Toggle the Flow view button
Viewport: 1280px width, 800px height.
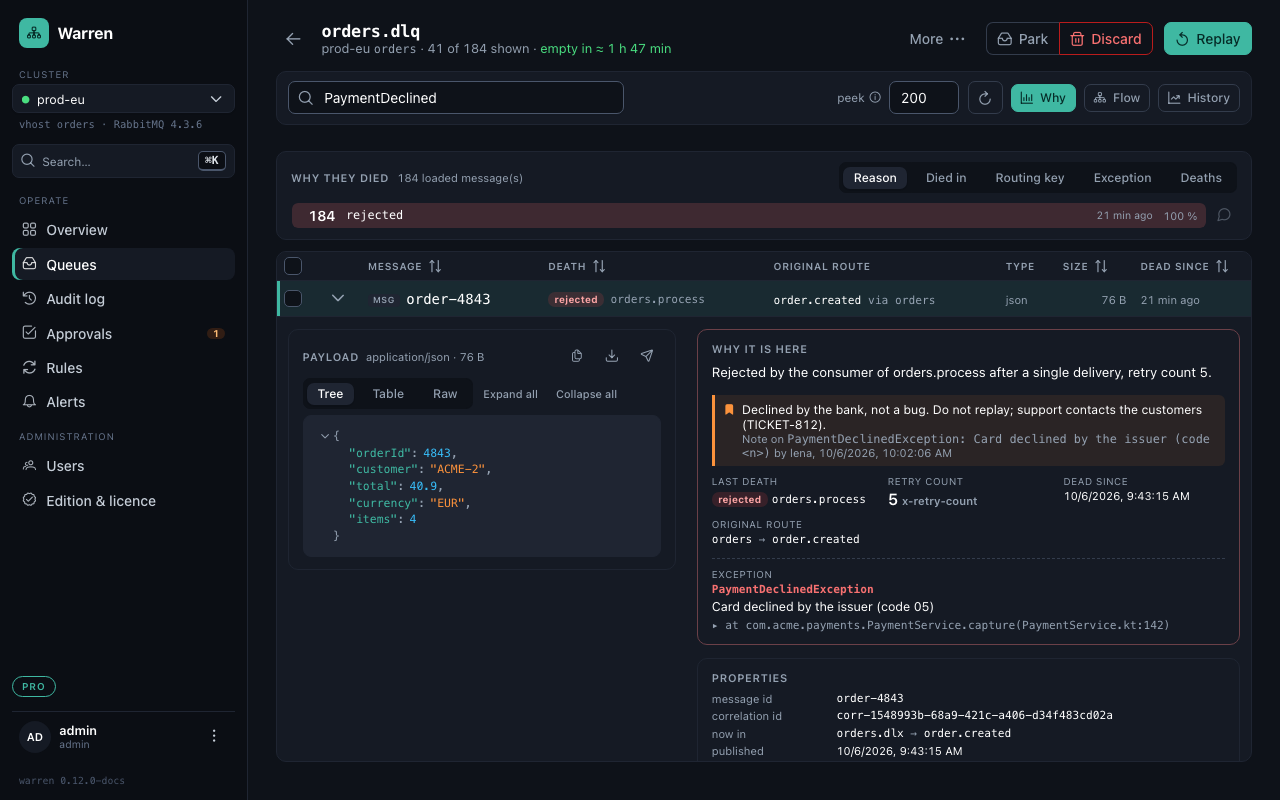tap(1117, 98)
